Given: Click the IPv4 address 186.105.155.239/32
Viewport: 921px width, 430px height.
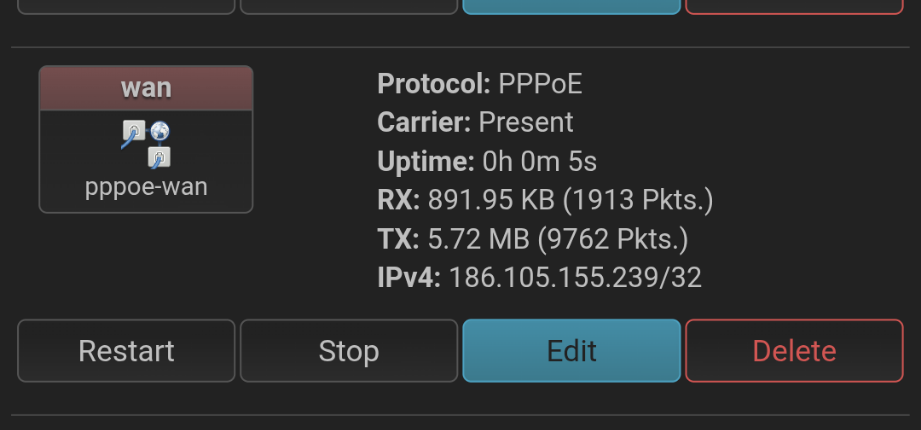Looking at the screenshot, I should (575, 277).
